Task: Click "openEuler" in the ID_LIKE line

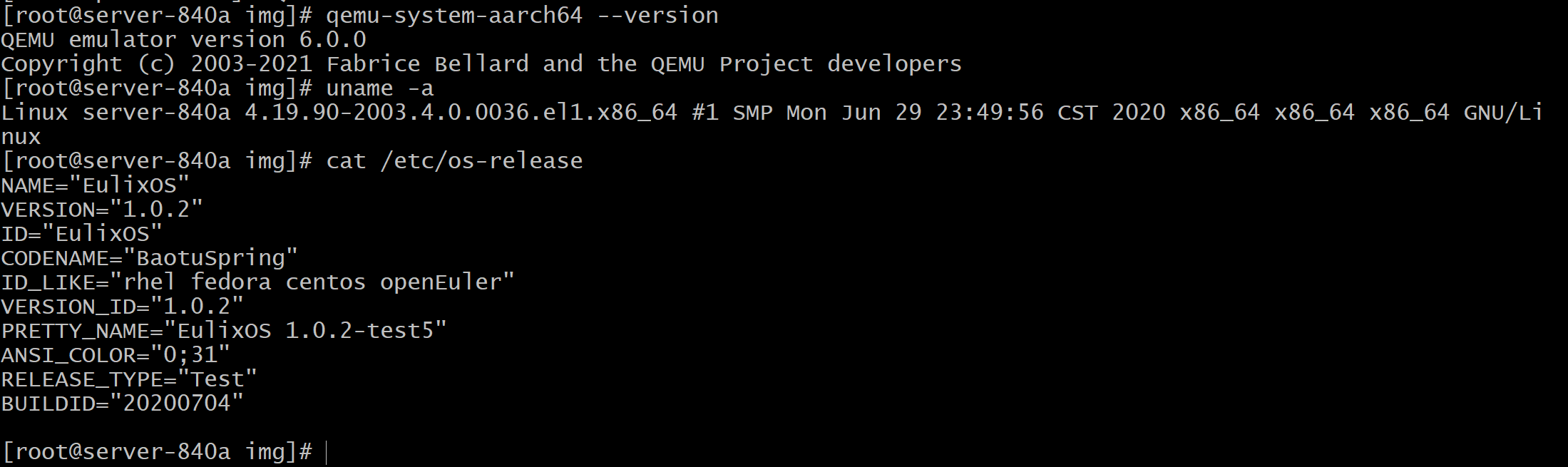Action: [440, 282]
